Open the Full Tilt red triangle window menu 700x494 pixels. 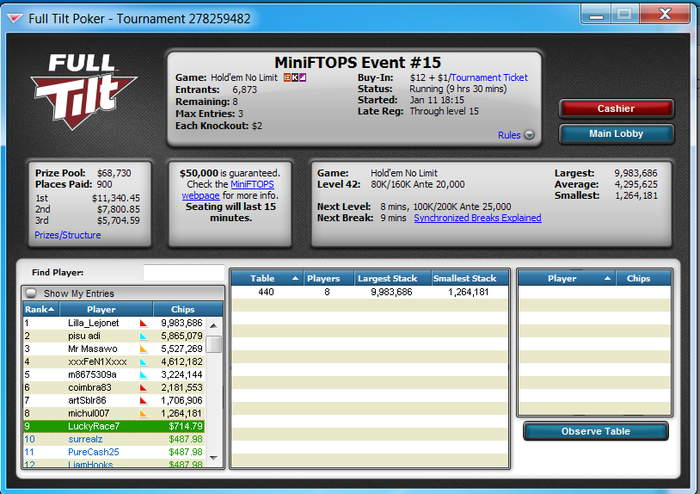click(x=15, y=19)
